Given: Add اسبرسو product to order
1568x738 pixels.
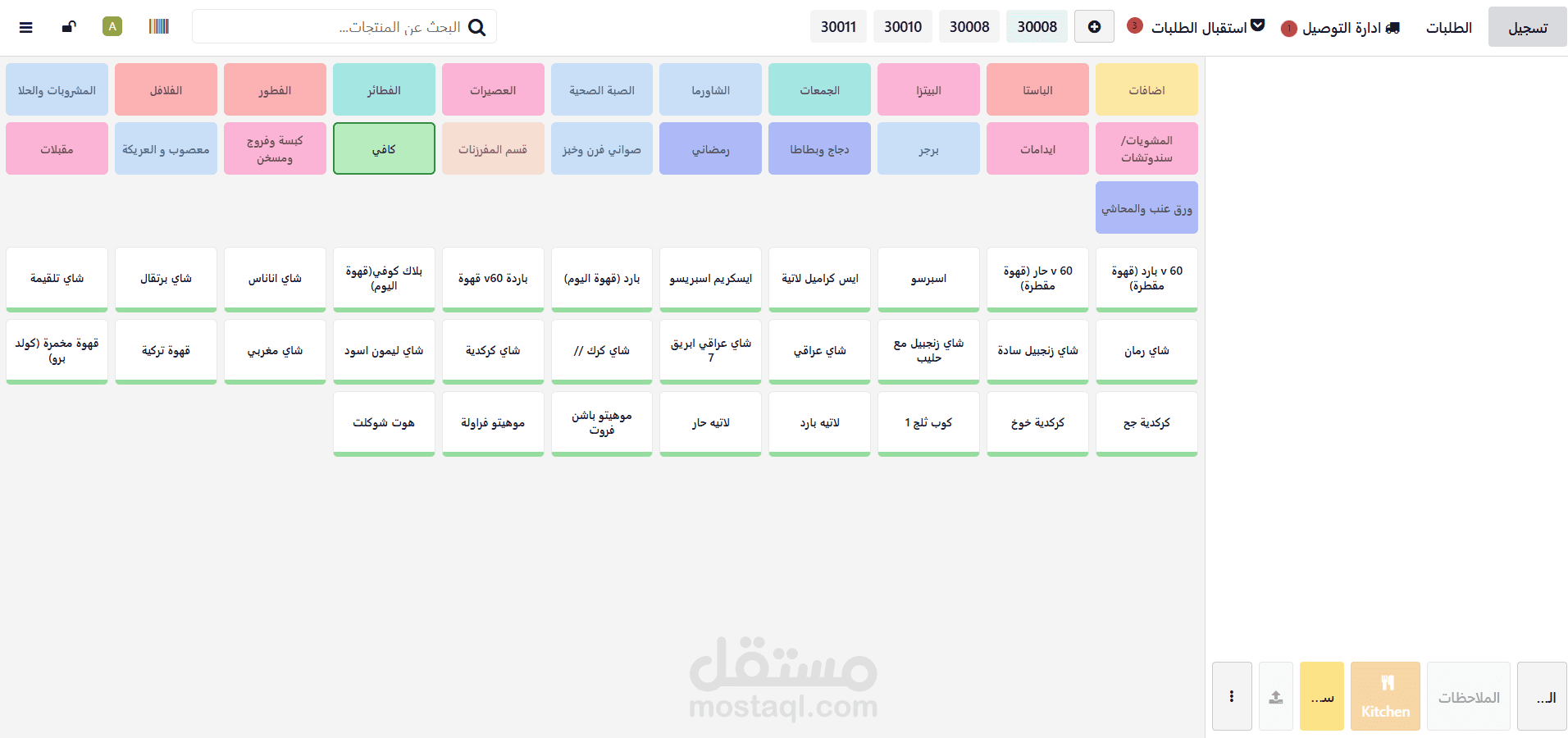Looking at the screenshot, I should point(928,279).
